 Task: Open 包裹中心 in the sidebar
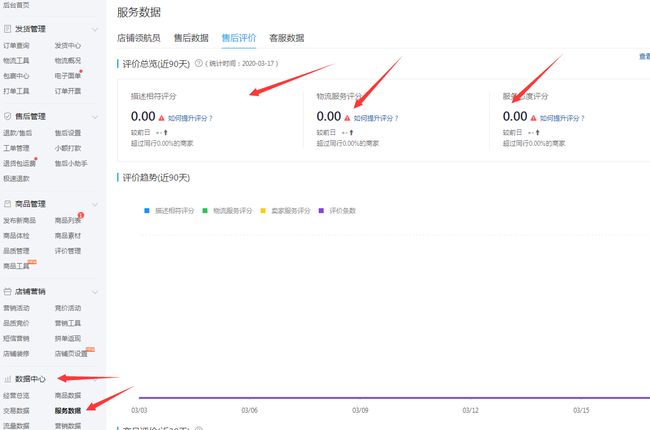pyautogui.click(x=16, y=76)
